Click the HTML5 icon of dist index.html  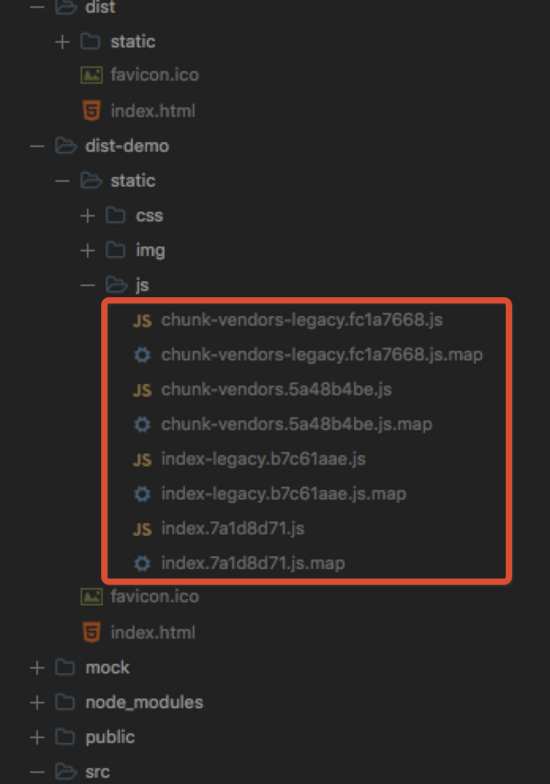point(92,110)
